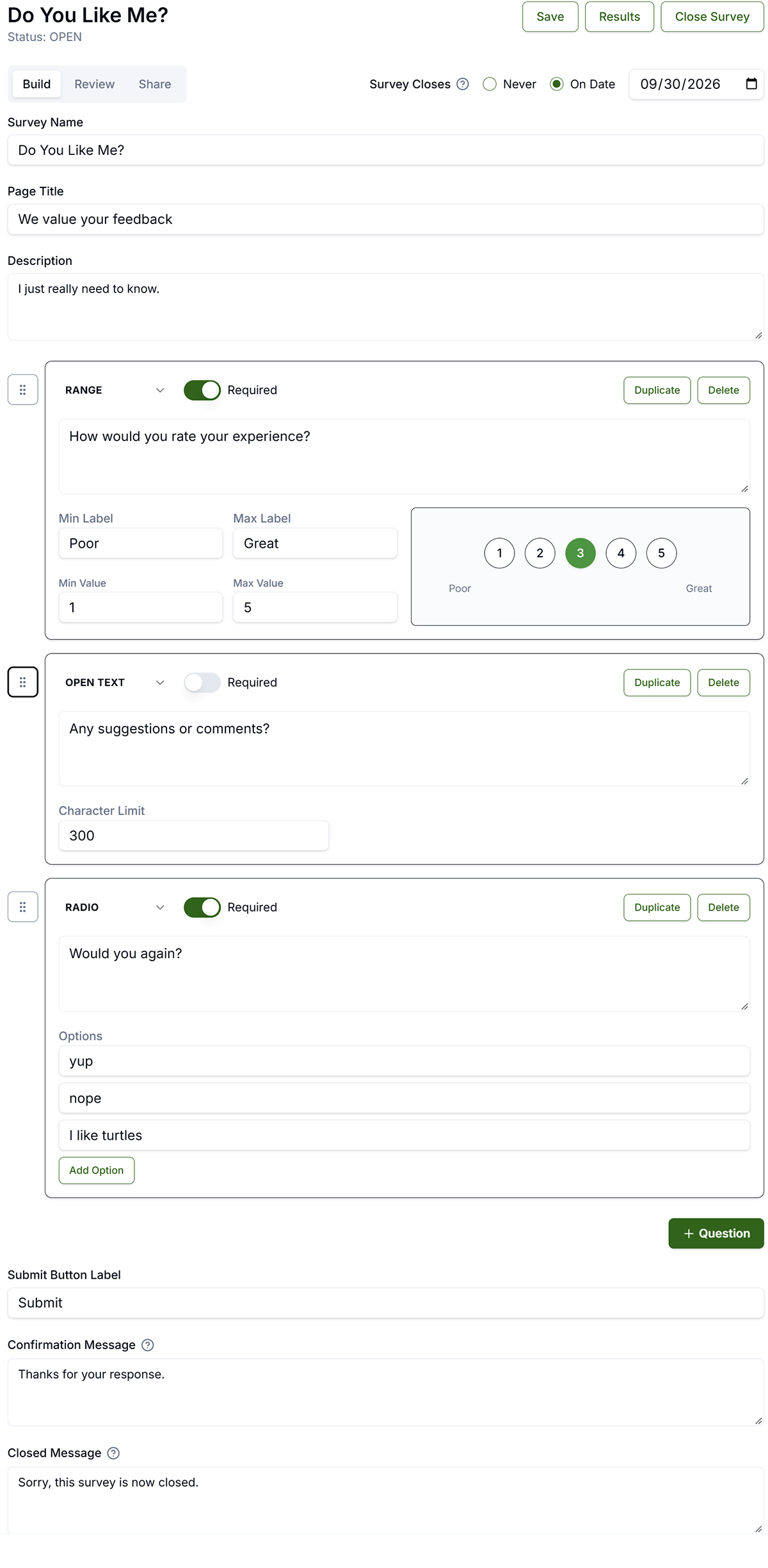The height and width of the screenshot is (1568, 768).
Task: Click the Description text area
Action: tap(386, 307)
